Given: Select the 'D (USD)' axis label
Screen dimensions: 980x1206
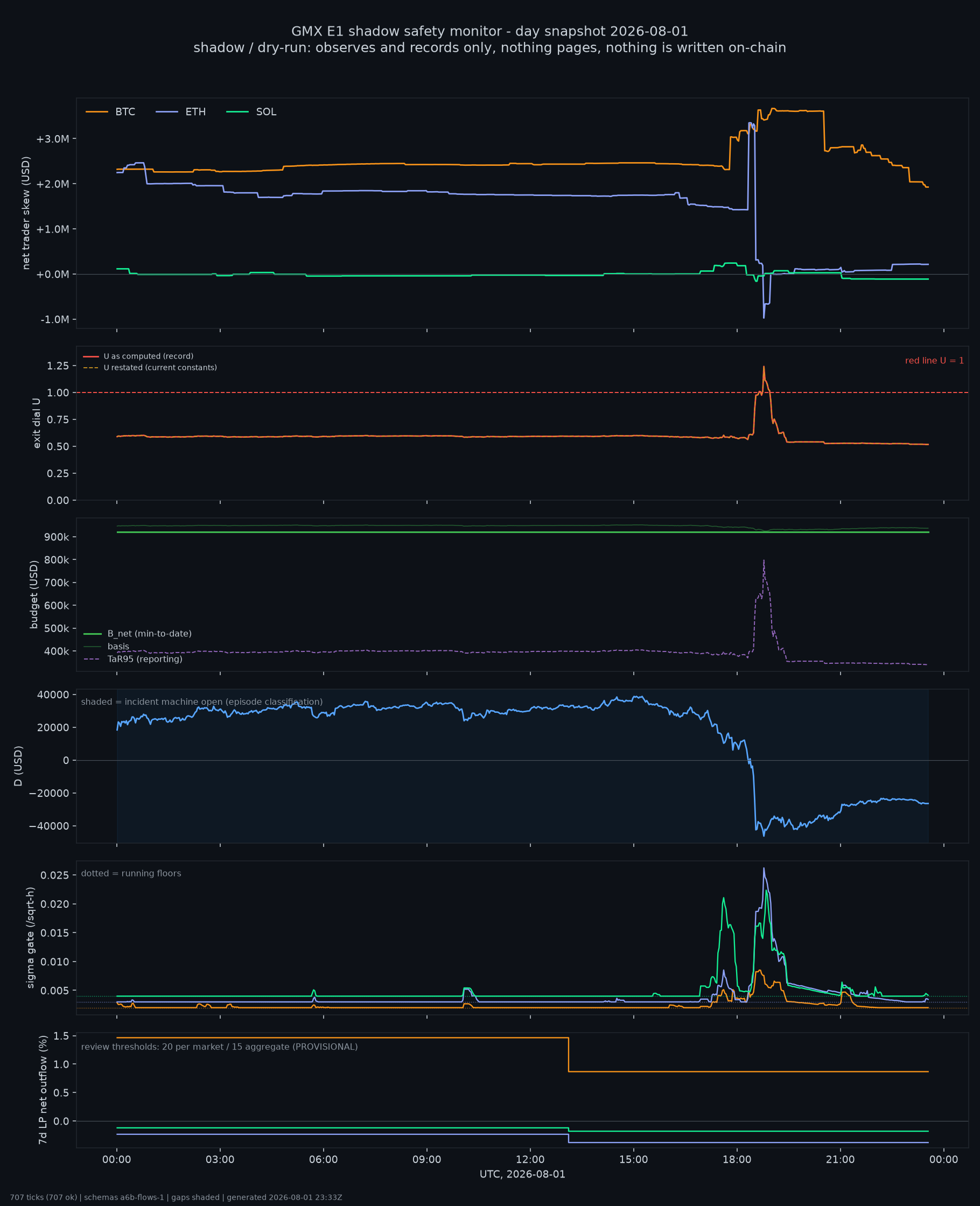Looking at the screenshot, I should 19,766.
